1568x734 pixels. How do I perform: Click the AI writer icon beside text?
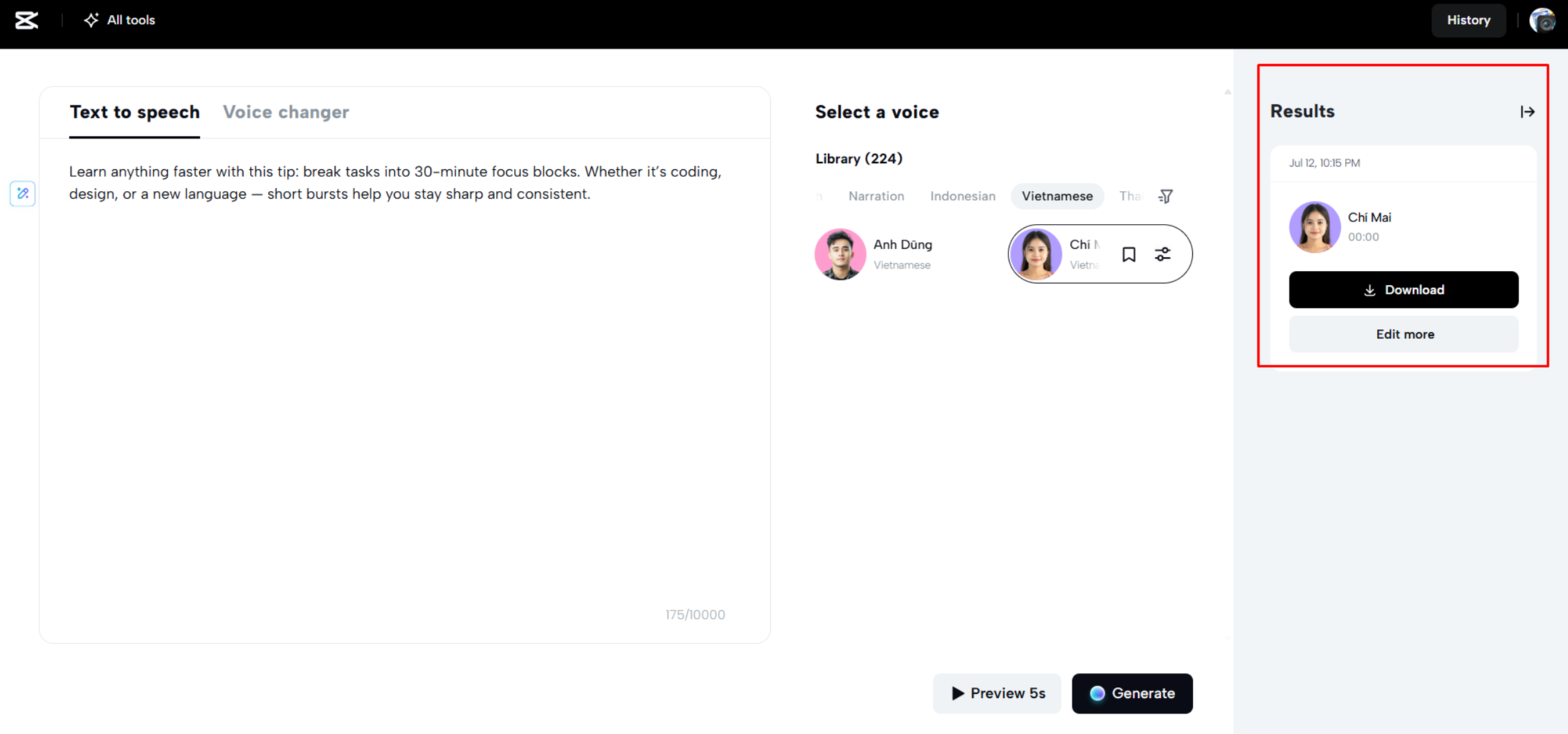coord(23,194)
